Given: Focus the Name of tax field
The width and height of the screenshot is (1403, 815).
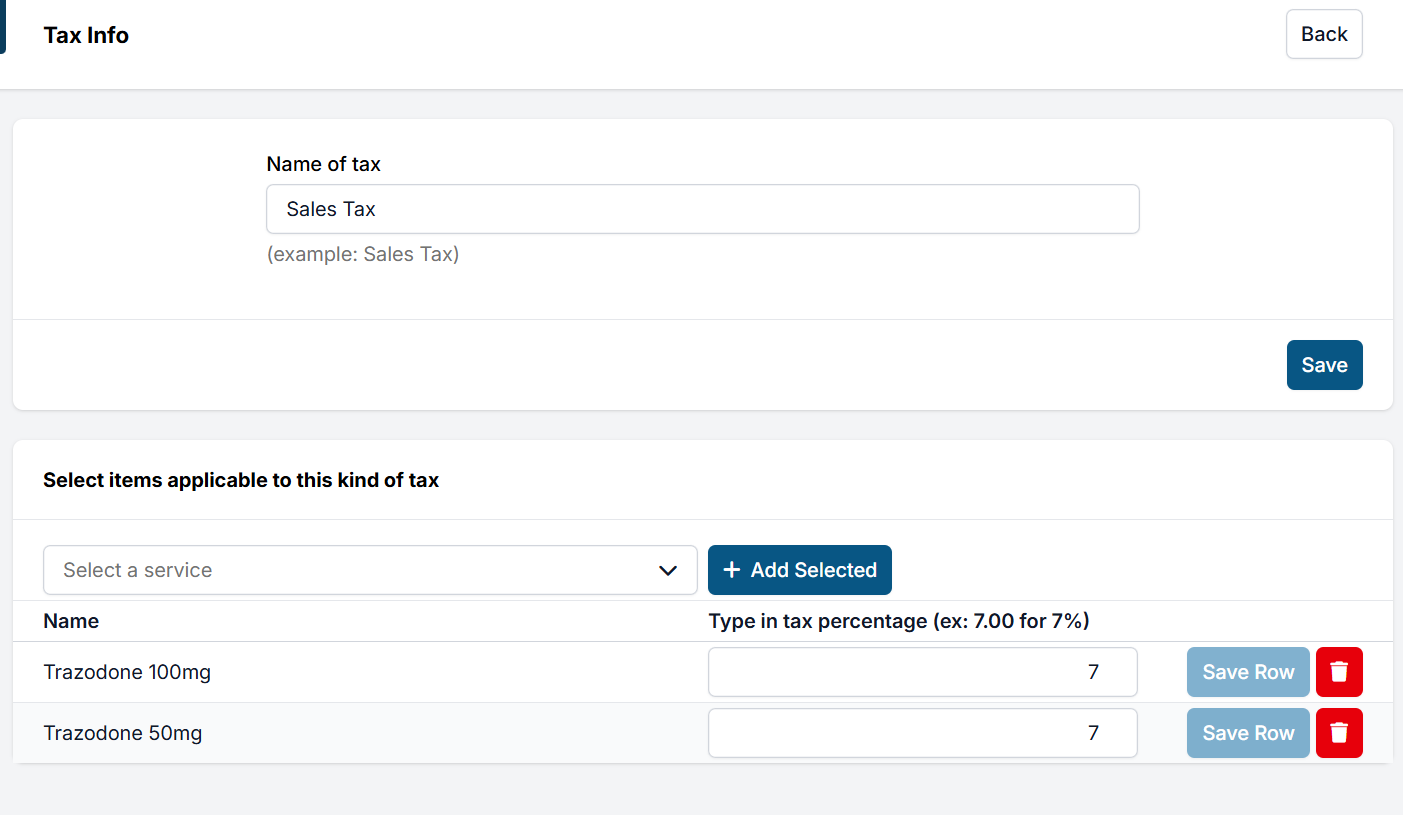Looking at the screenshot, I should [702, 209].
